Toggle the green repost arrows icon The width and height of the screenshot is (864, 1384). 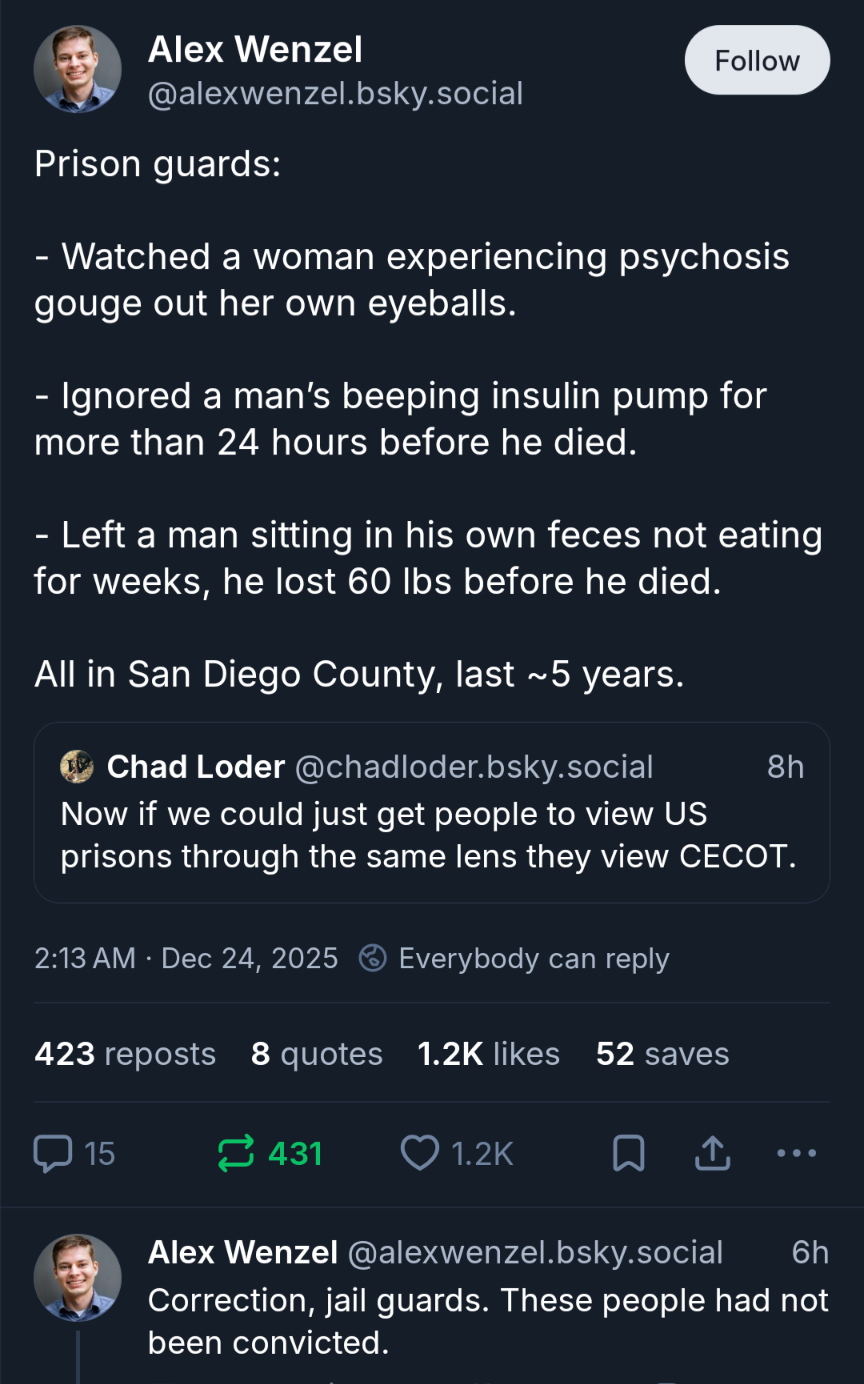point(236,1154)
